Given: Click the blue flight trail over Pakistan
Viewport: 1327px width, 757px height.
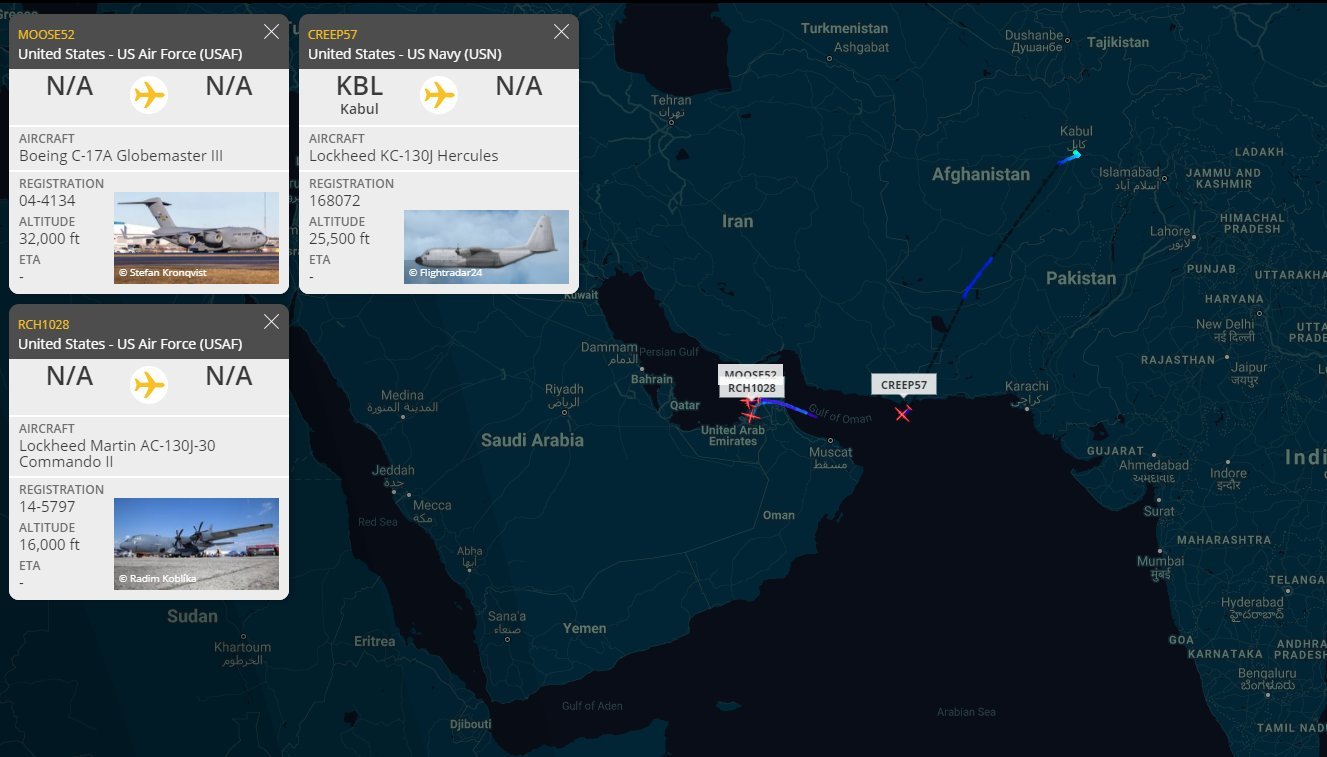Looking at the screenshot, I should [x=977, y=277].
